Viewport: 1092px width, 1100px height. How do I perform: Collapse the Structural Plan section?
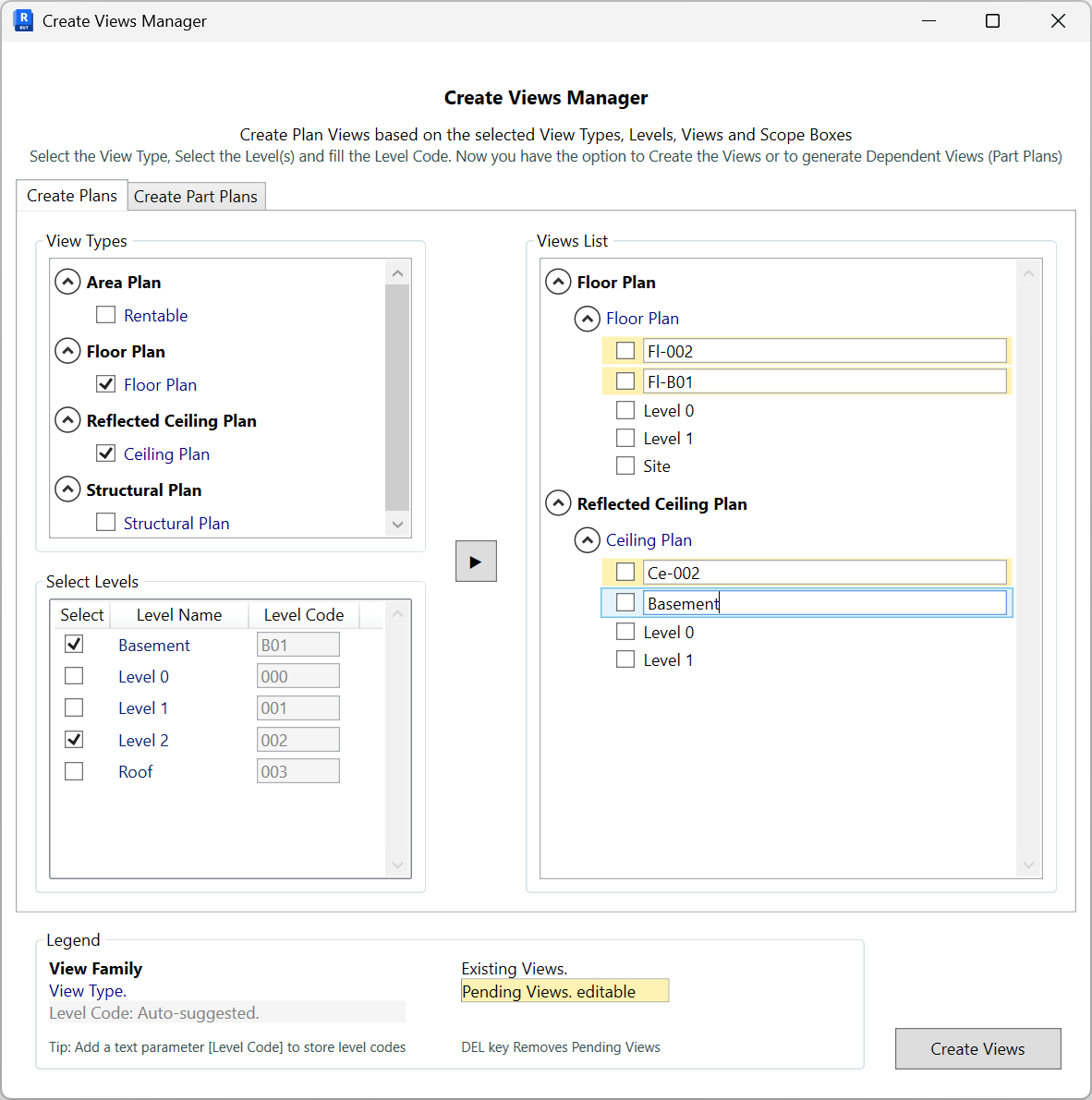pos(67,489)
